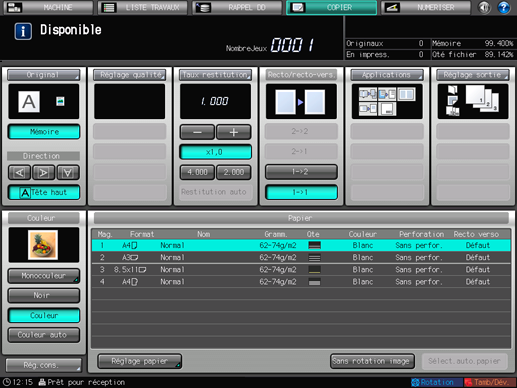Click the original document A preview icon
Screen dimensions: 517x388
click(29, 102)
